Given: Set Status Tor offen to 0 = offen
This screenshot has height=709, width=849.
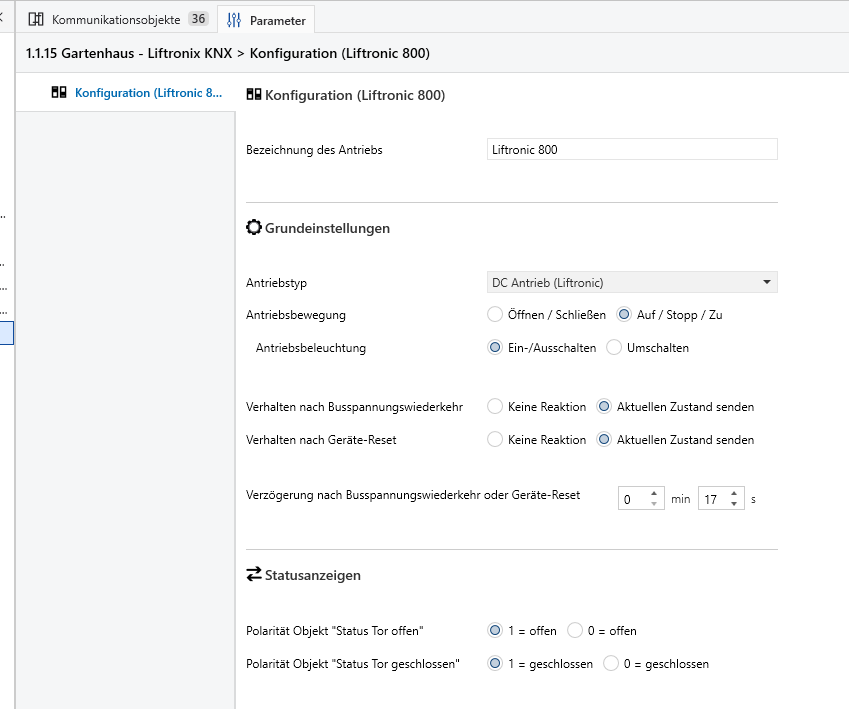Looking at the screenshot, I should coord(575,631).
